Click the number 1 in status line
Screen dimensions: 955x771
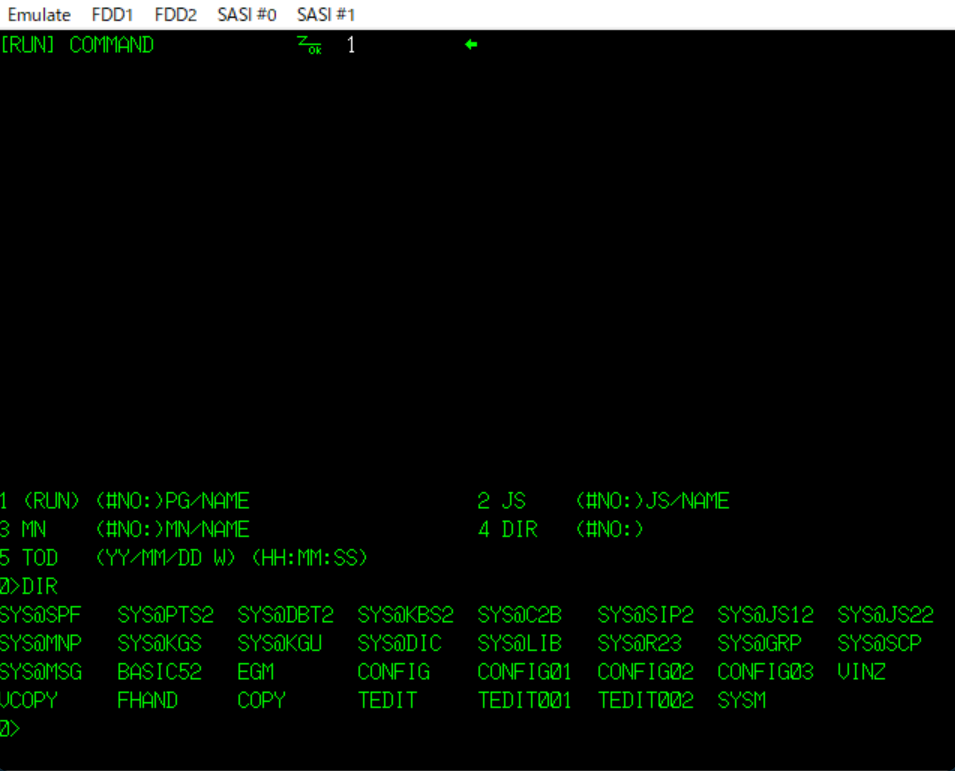point(351,45)
